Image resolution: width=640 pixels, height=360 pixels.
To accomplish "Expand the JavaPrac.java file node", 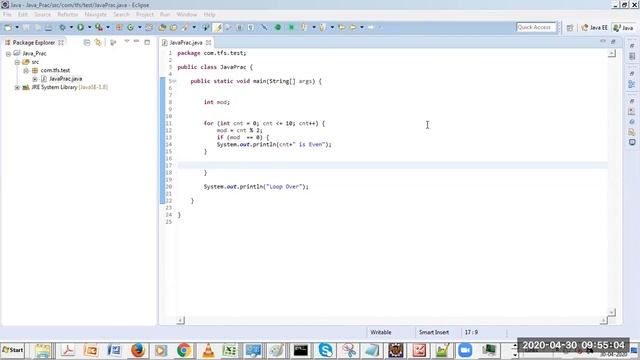I will click(35, 79).
